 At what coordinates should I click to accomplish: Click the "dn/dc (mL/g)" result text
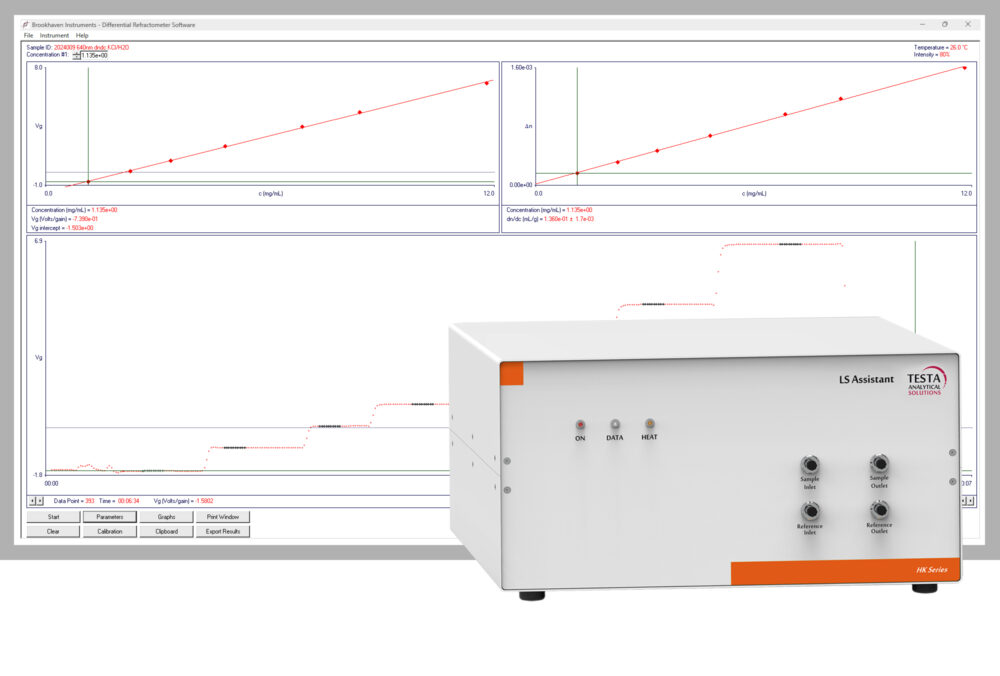point(550,219)
